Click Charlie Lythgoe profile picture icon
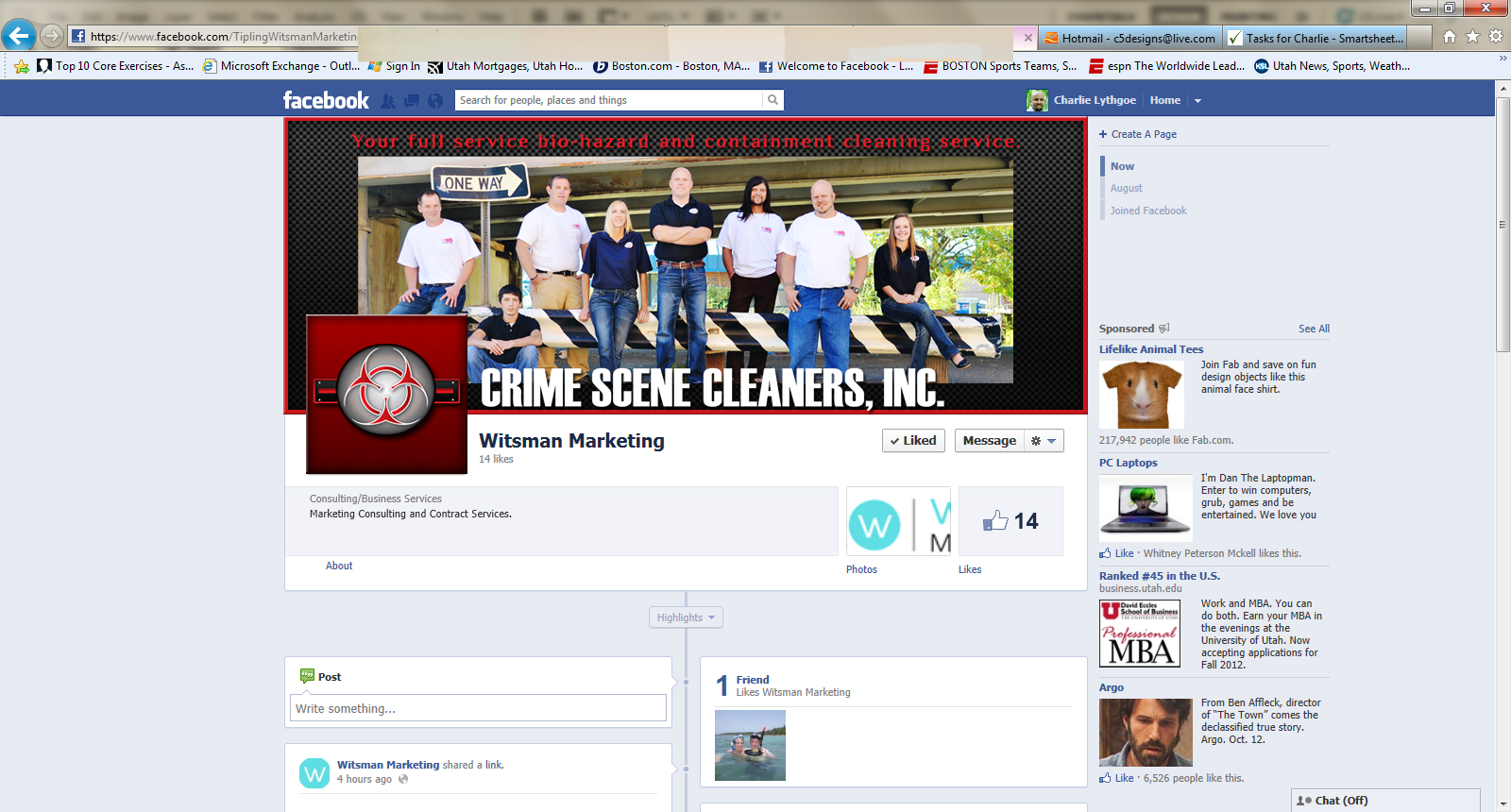This screenshot has height=812, width=1511. pos(1037,100)
